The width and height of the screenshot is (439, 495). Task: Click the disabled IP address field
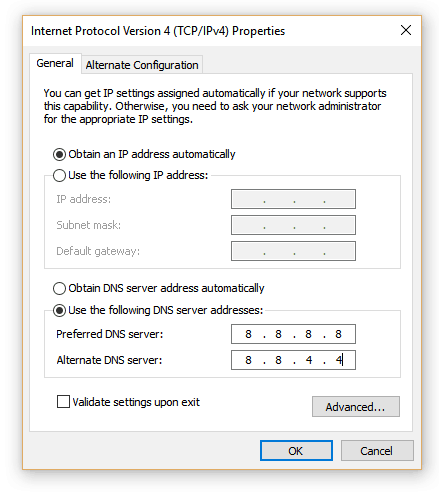[293, 199]
